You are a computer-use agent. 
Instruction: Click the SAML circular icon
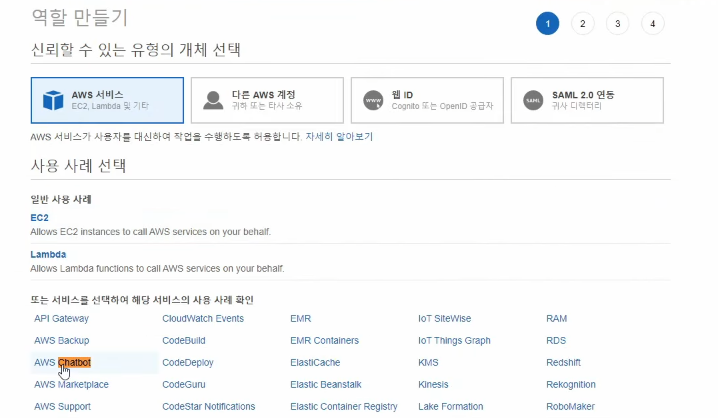point(533,100)
